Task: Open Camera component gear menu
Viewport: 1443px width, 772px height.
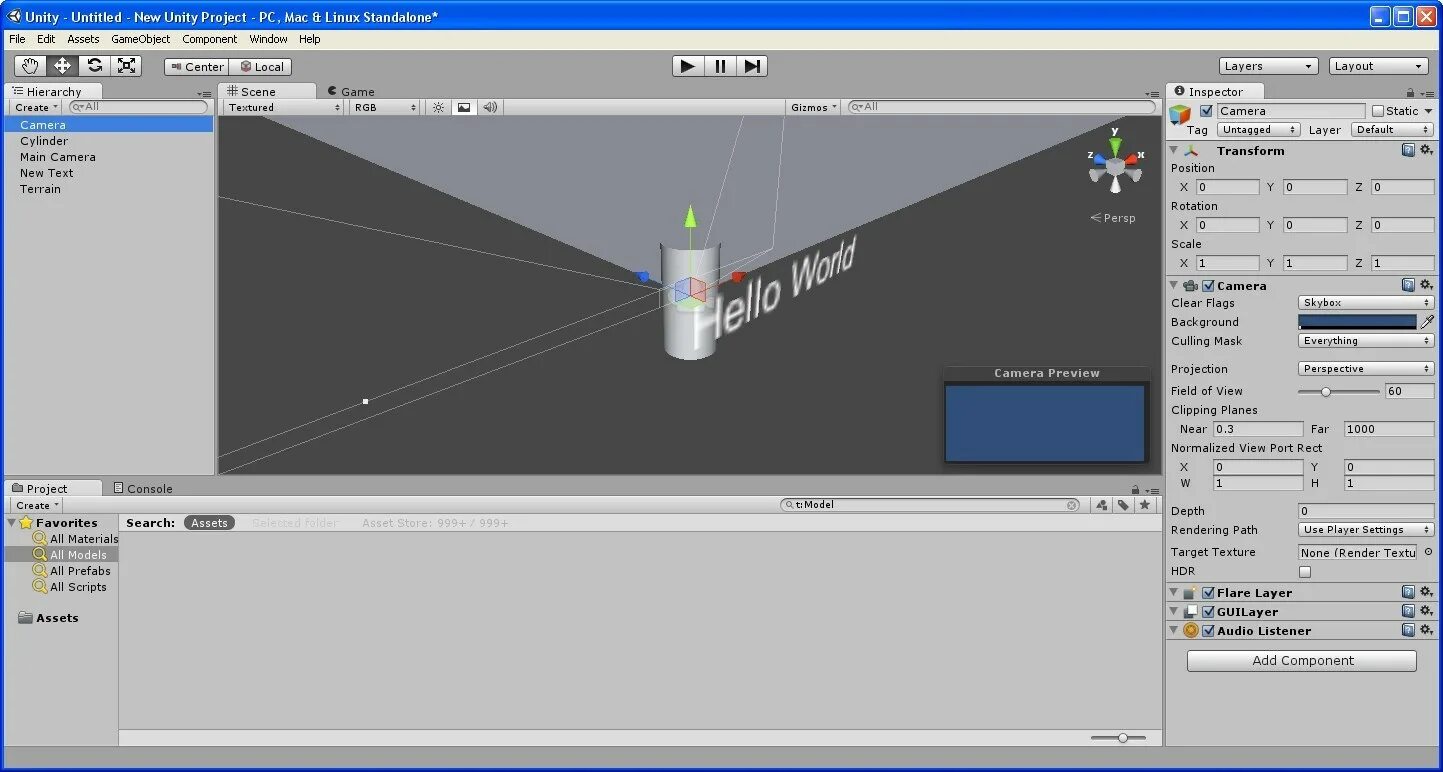Action: (x=1426, y=285)
